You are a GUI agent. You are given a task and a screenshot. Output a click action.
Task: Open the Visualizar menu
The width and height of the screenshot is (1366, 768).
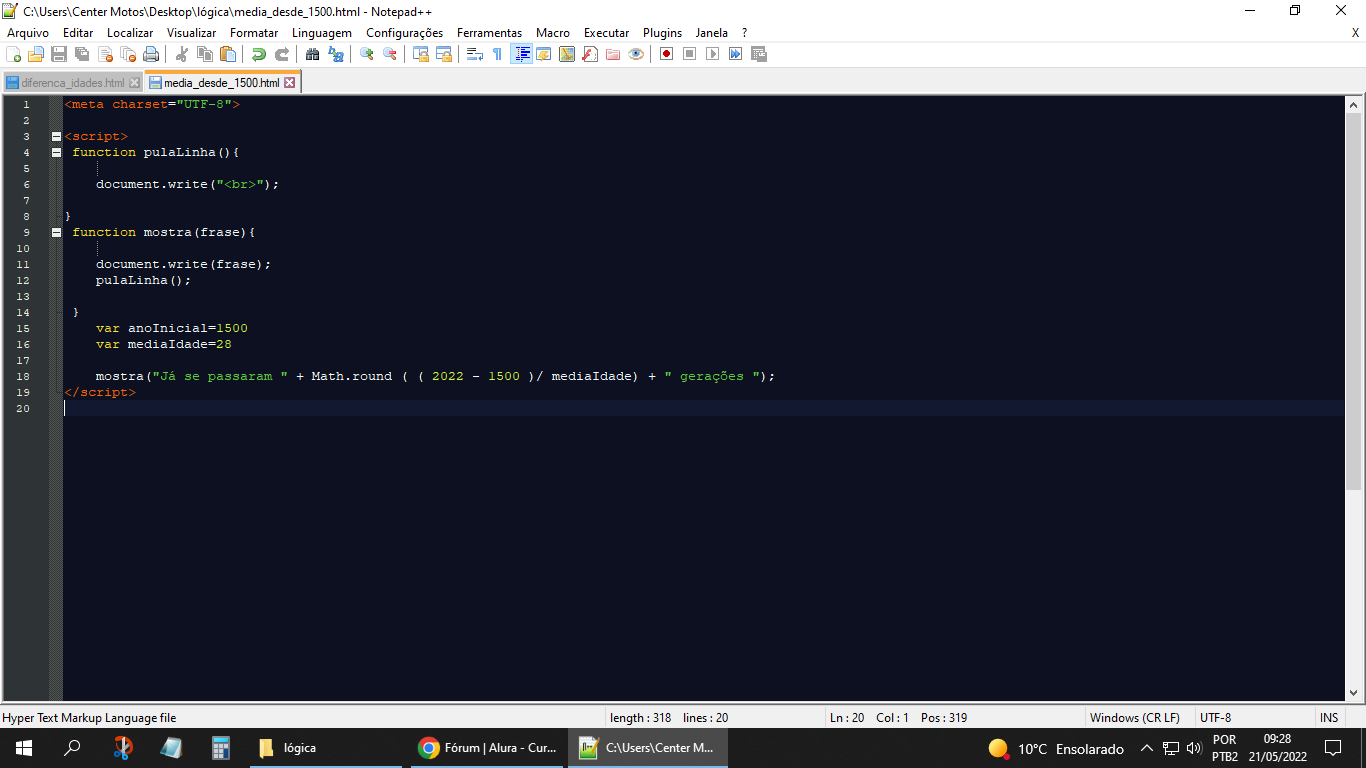click(x=191, y=33)
